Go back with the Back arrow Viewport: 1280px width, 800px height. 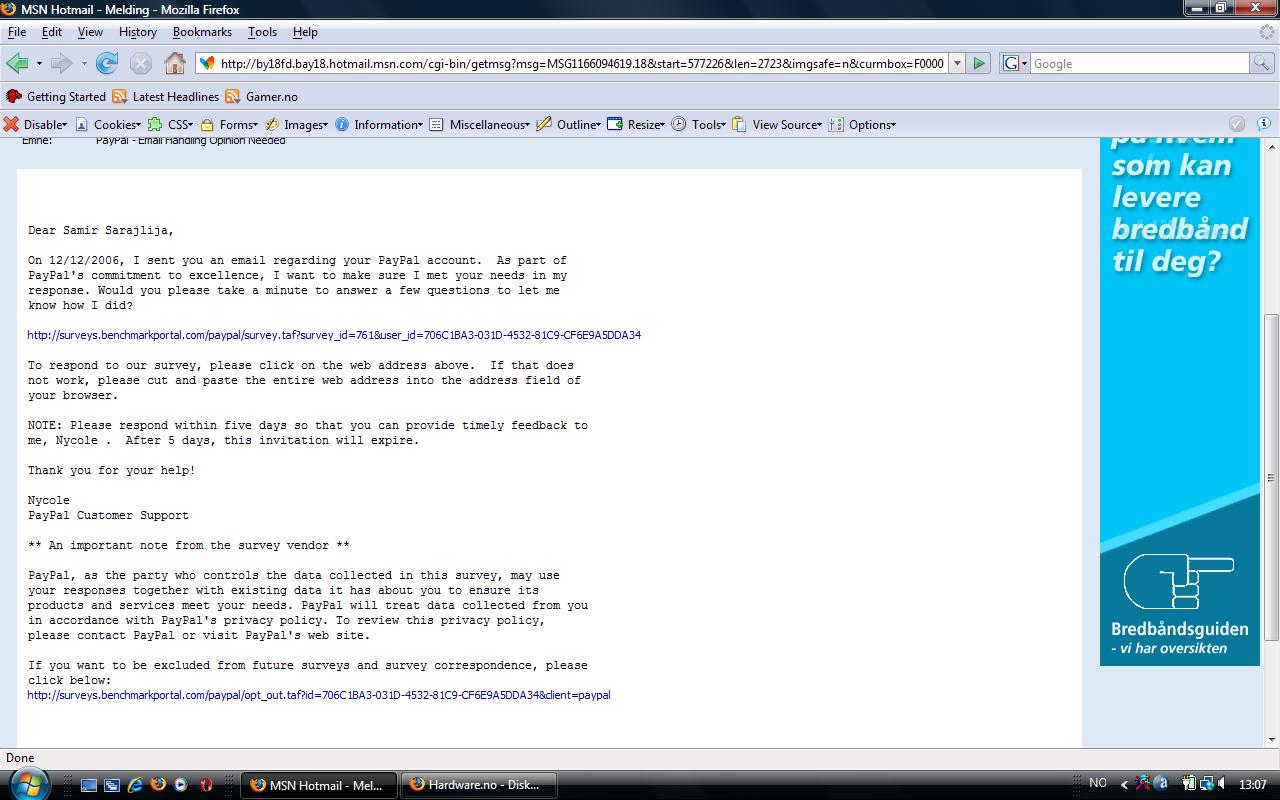(x=17, y=63)
